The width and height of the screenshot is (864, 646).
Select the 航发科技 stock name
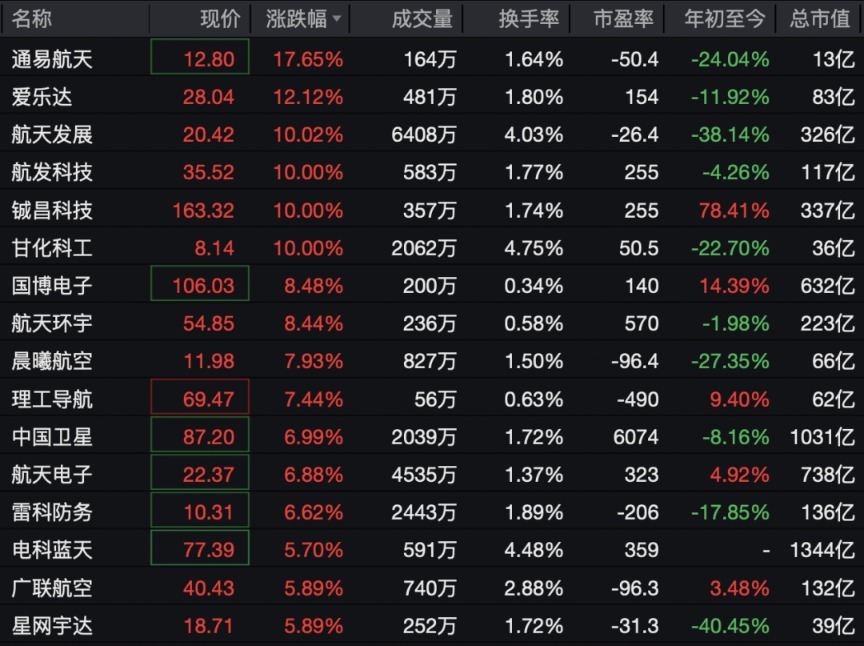click(x=52, y=173)
